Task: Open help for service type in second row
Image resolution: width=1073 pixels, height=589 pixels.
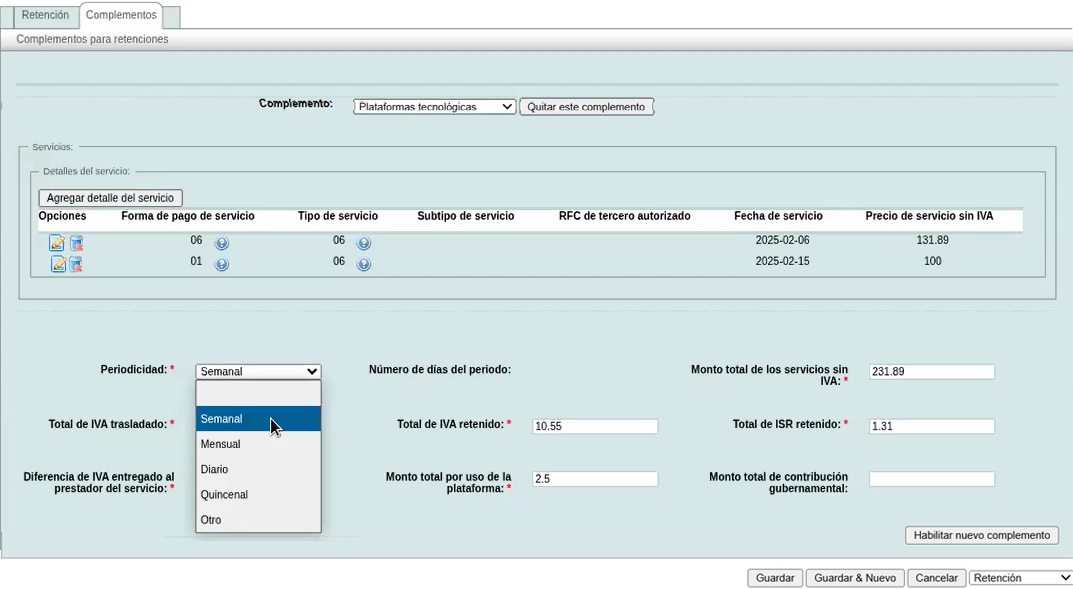Action: (x=364, y=265)
